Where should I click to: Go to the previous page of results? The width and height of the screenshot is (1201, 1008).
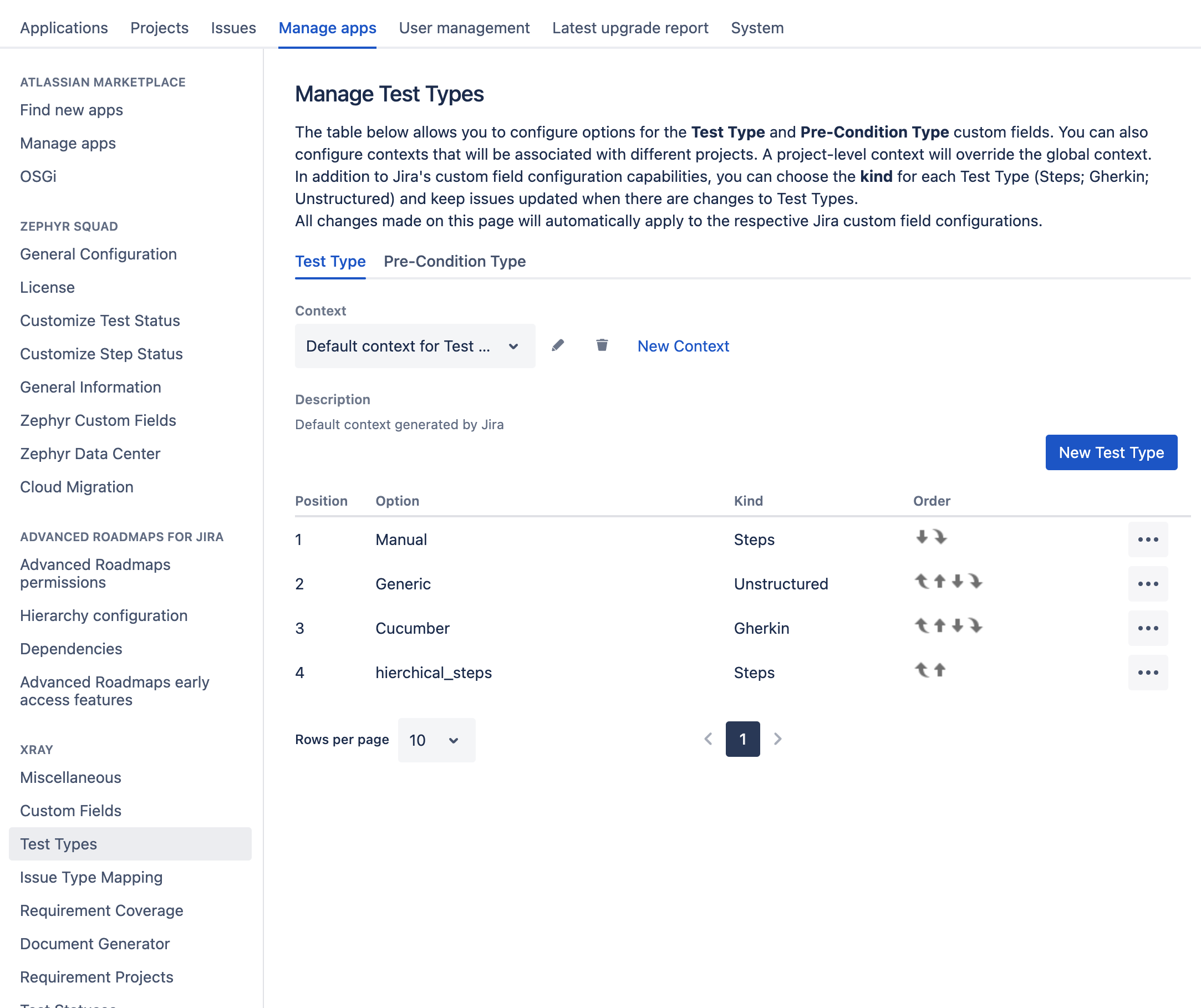708,739
